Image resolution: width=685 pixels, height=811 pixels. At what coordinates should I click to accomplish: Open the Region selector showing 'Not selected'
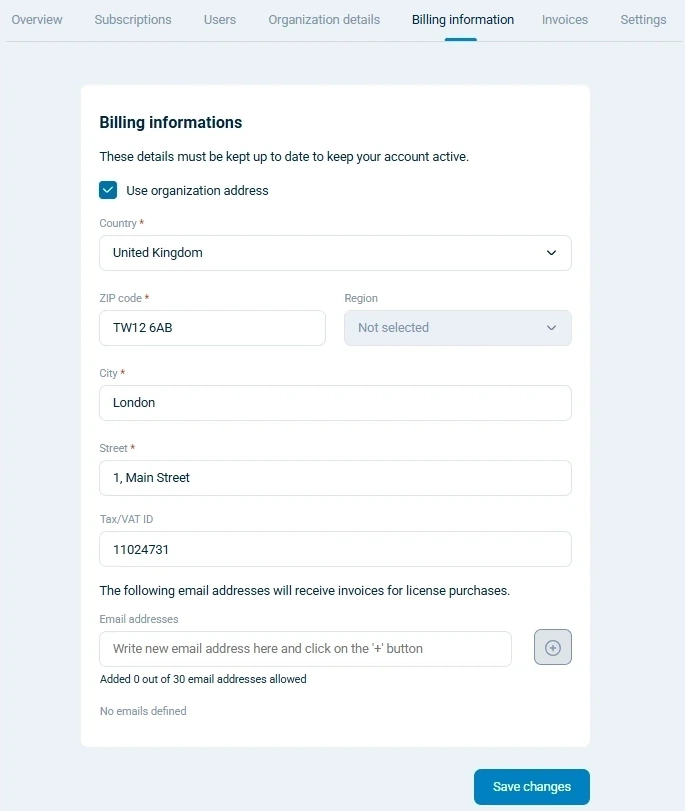point(457,328)
